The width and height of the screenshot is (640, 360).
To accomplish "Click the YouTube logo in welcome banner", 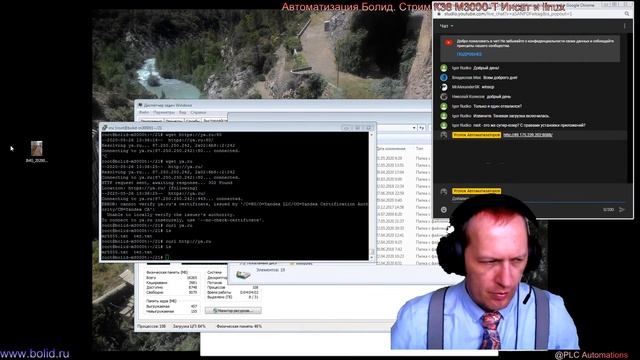I will 449,42.
